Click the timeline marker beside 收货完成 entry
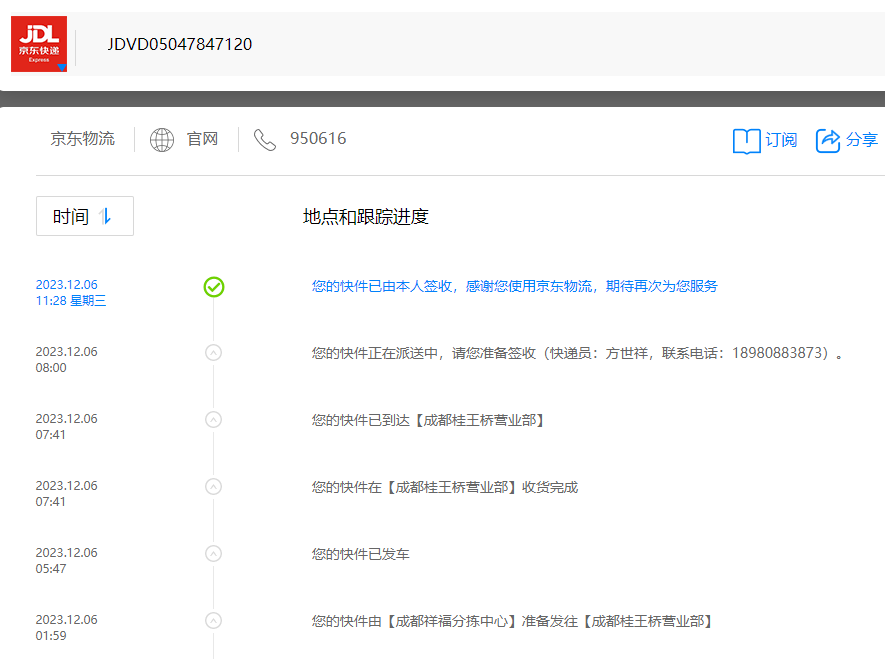Screen dimensions: 885x659 pyautogui.click(x=213, y=487)
